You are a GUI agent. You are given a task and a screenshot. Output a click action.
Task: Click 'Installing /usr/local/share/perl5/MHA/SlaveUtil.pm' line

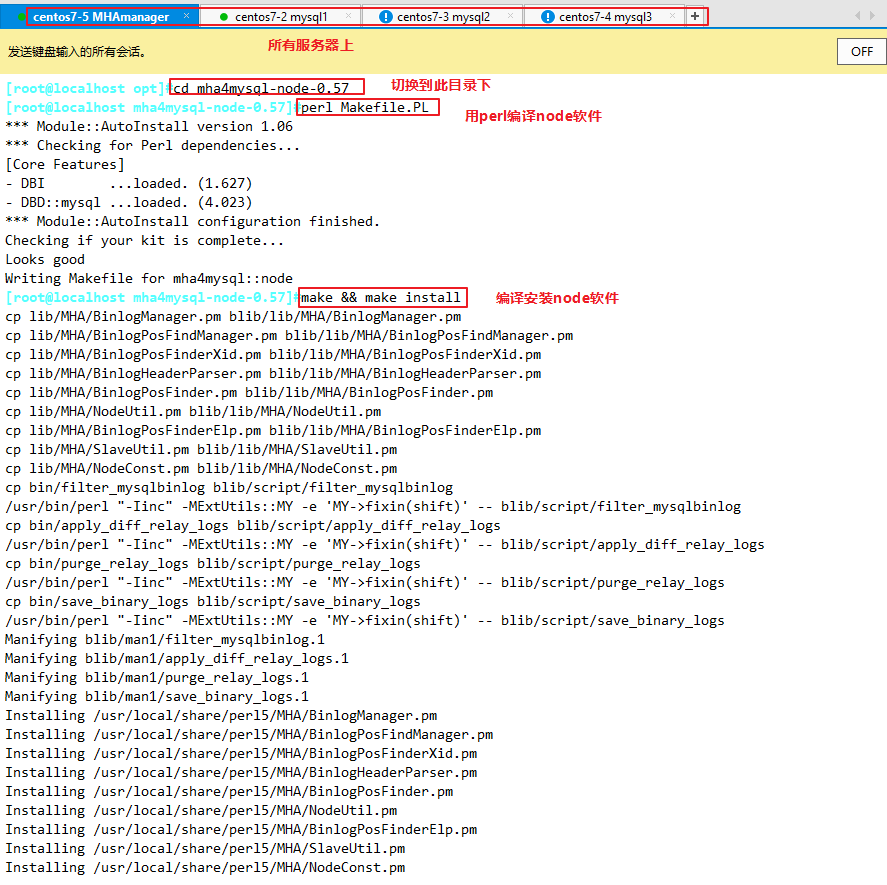tap(205, 849)
